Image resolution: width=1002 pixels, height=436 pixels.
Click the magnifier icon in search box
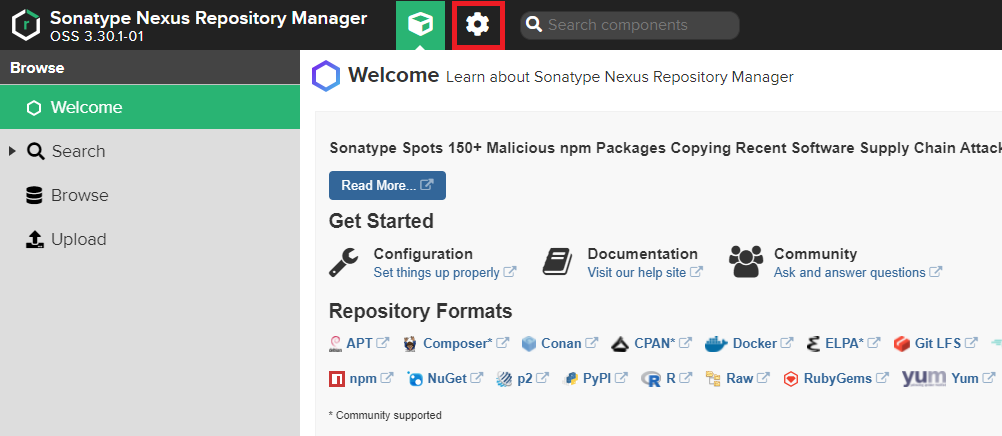[x=534, y=25]
